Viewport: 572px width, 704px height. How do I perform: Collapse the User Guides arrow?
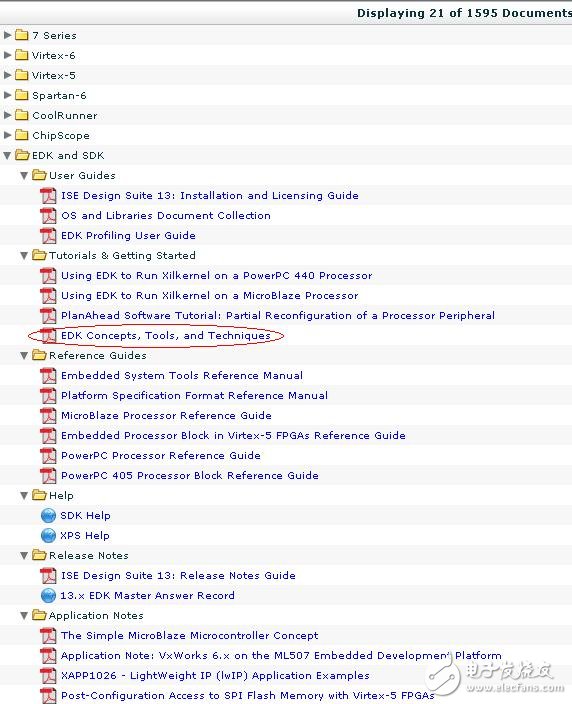(24, 176)
